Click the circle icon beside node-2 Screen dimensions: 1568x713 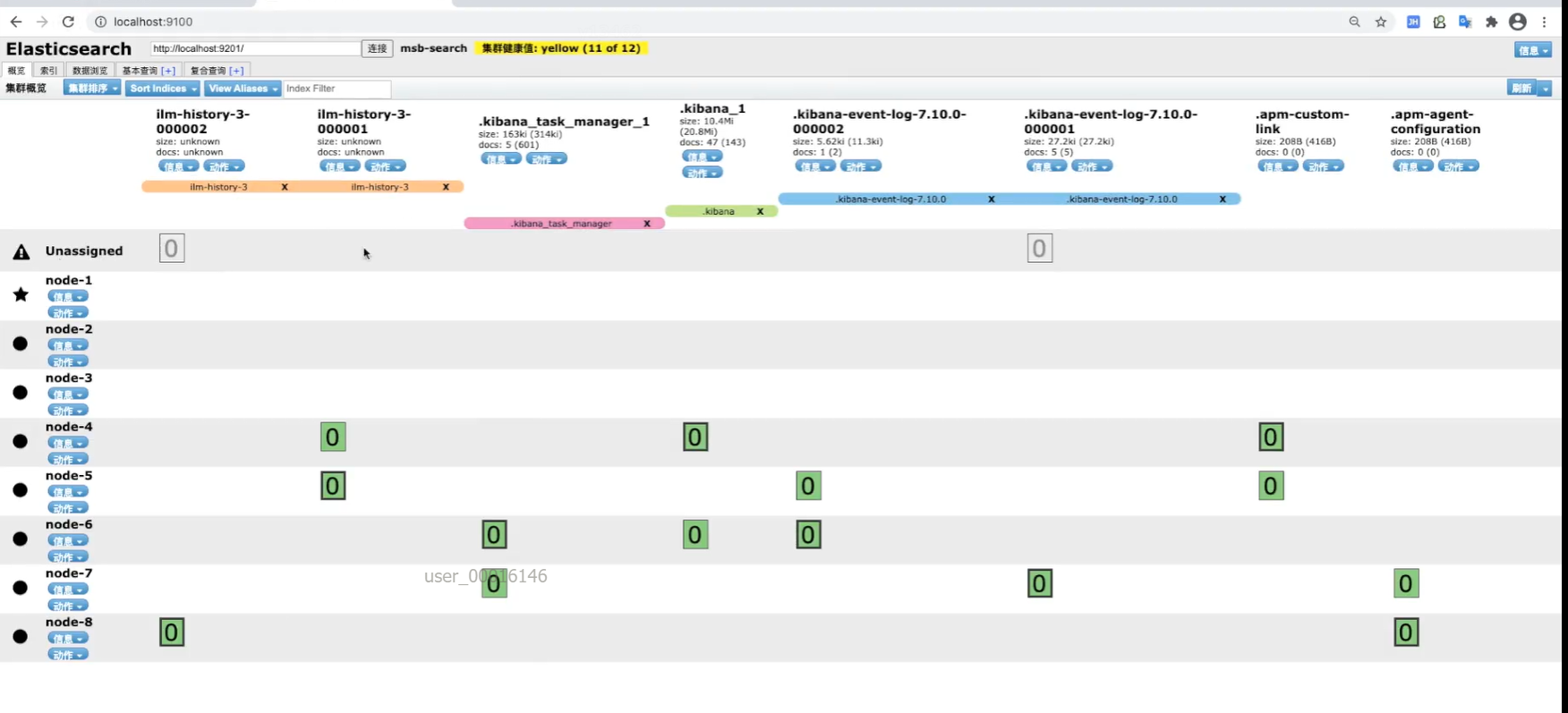click(x=21, y=344)
